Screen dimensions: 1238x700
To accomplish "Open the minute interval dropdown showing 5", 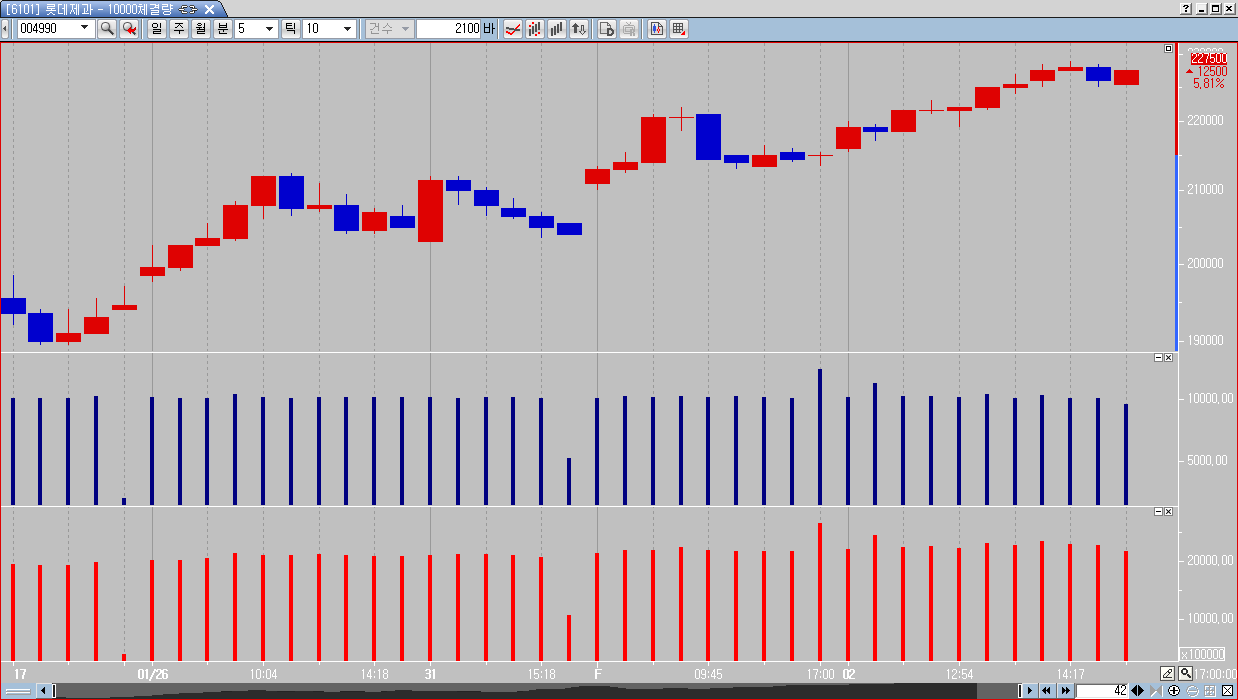I will (x=269, y=29).
